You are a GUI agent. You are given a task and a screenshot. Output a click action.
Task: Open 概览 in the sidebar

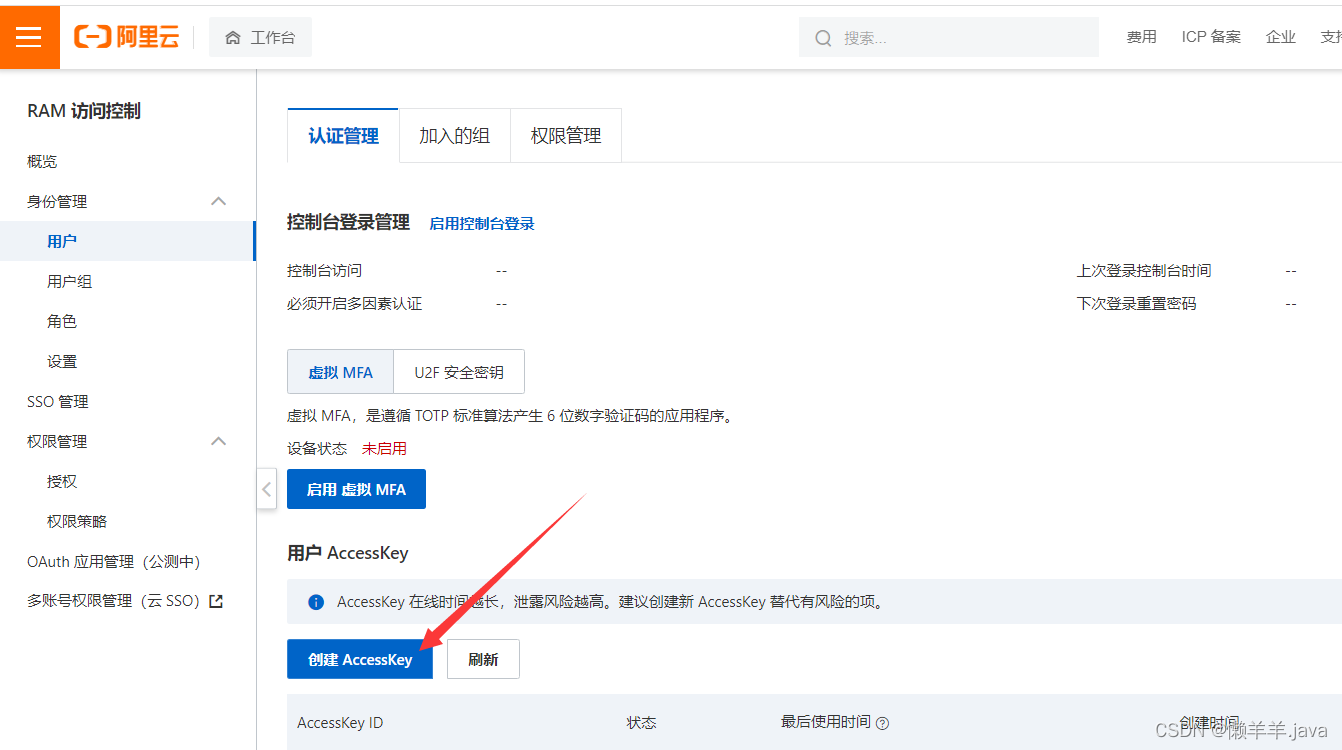[x=42, y=161]
